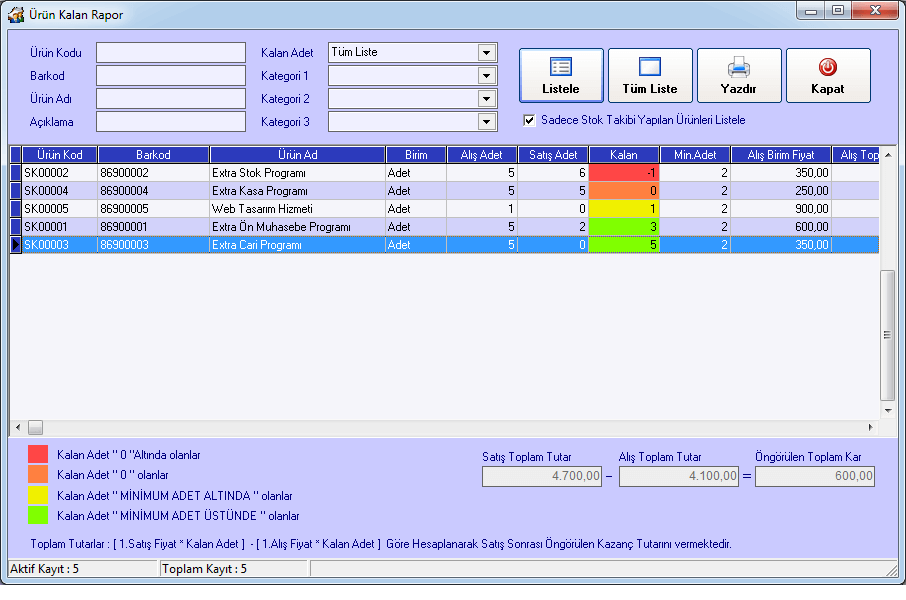This screenshot has height=600, width=906.
Task: Click the yellow Kalan cell showing 1
Action: tap(624, 209)
